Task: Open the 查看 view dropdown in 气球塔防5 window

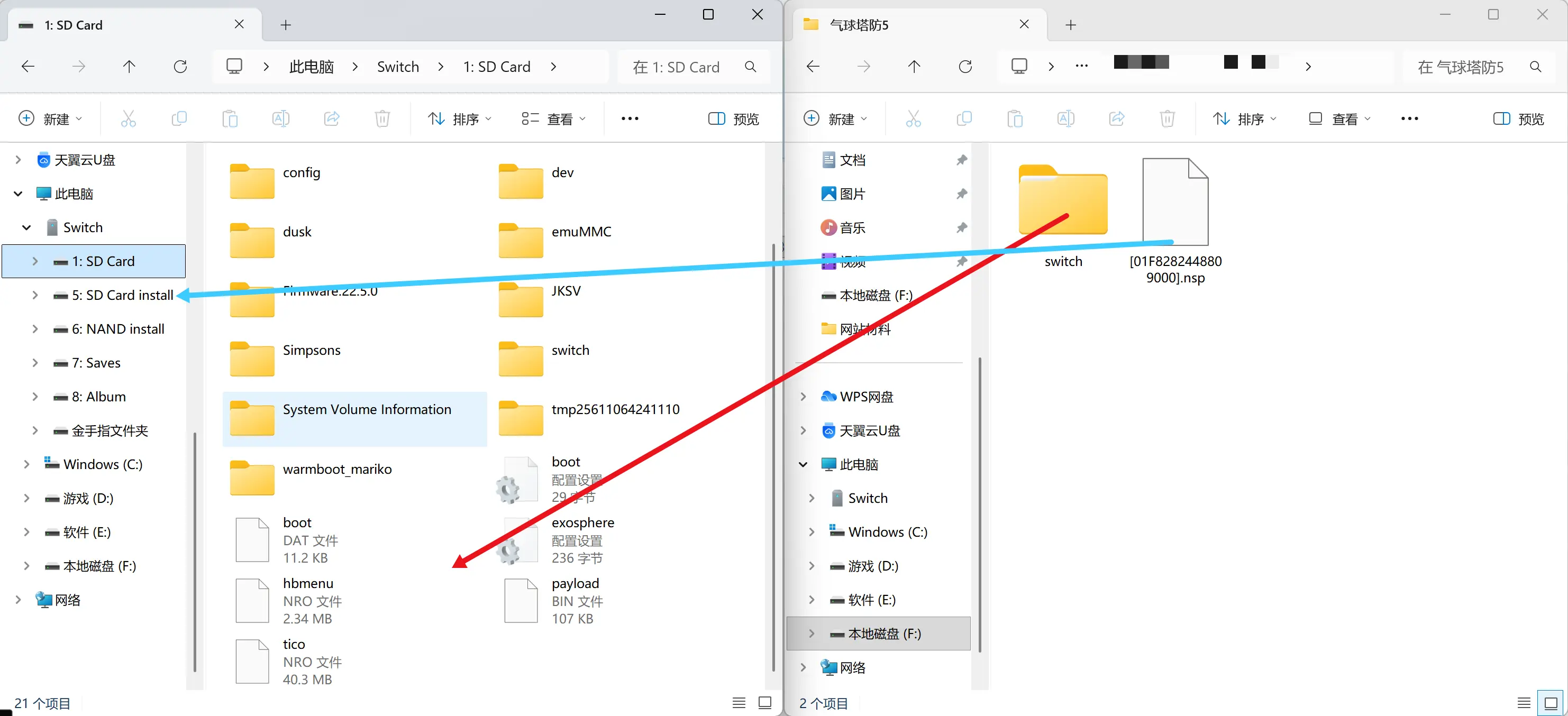Action: click(x=1339, y=118)
